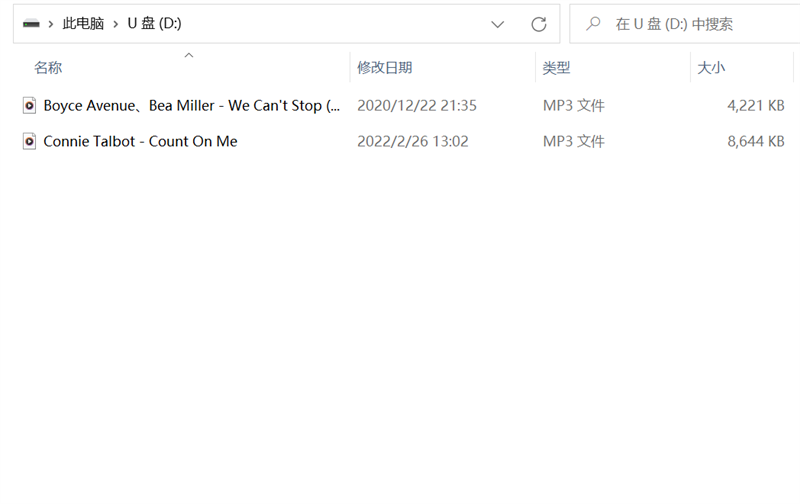Viewport: 800px width, 504px height.
Task: Navigate to 此电脑 in the breadcrumb
Action: (x=83, y=24)
